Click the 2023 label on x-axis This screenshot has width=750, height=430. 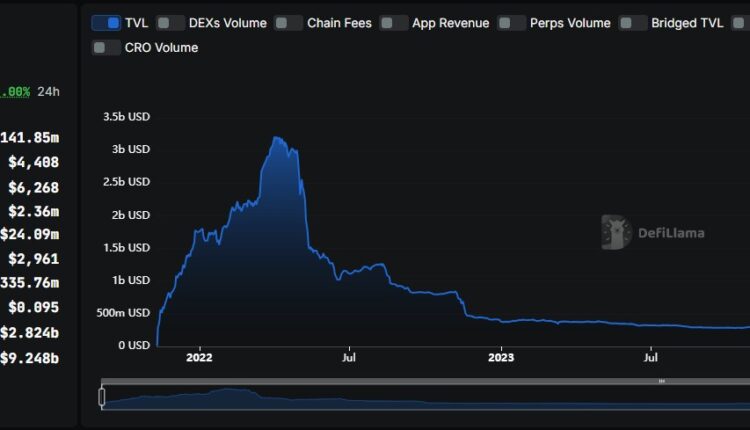[500, 357]
